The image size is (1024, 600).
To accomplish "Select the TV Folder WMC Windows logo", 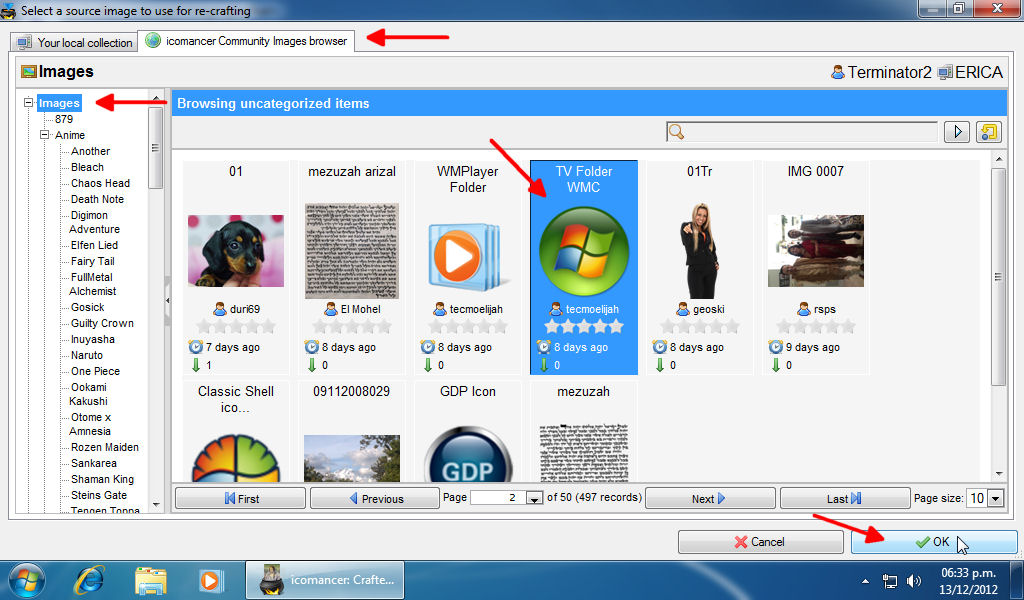I will tap(584, 251).
